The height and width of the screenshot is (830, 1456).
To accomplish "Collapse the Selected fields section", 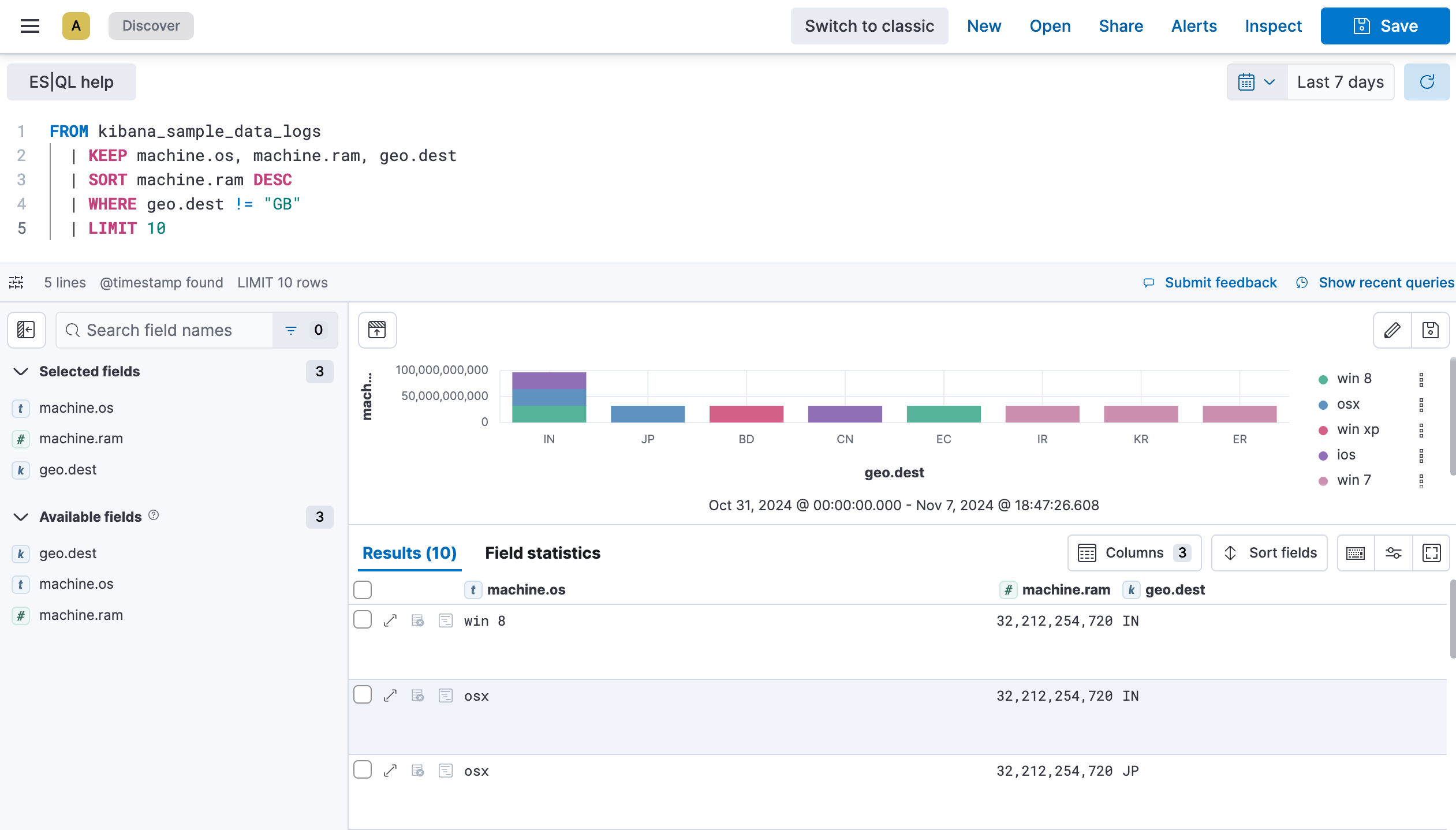I will (21, 372).
